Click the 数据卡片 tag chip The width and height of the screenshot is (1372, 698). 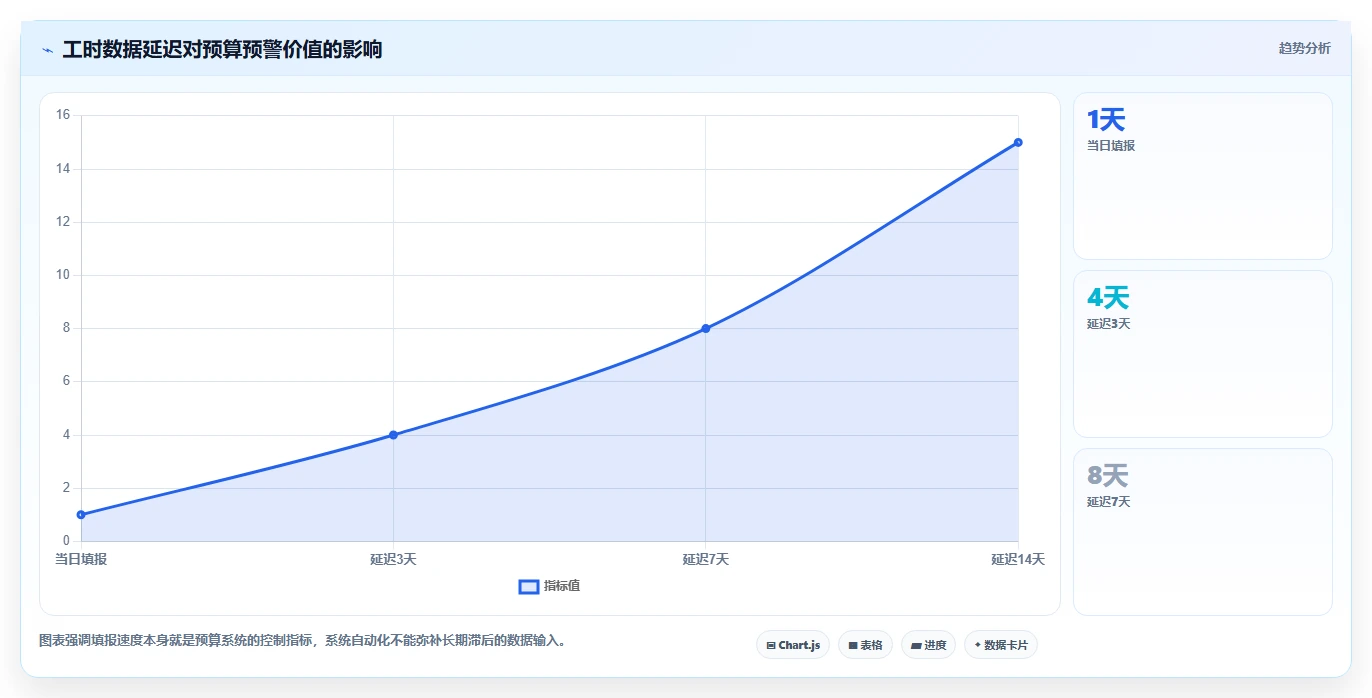point(1001,645)
